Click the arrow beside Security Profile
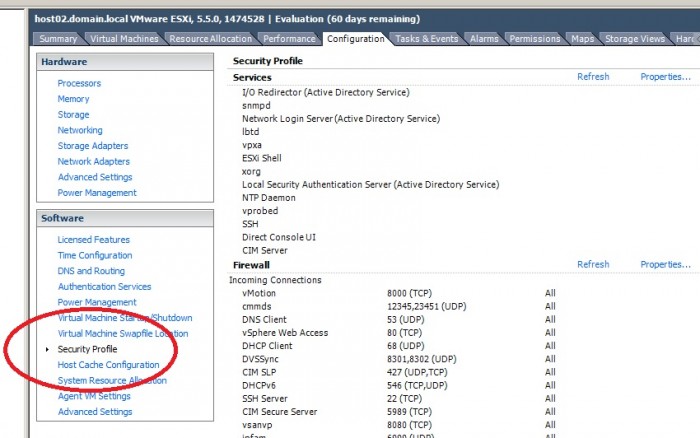Screen dimensions: 700x438 [47, 349]
